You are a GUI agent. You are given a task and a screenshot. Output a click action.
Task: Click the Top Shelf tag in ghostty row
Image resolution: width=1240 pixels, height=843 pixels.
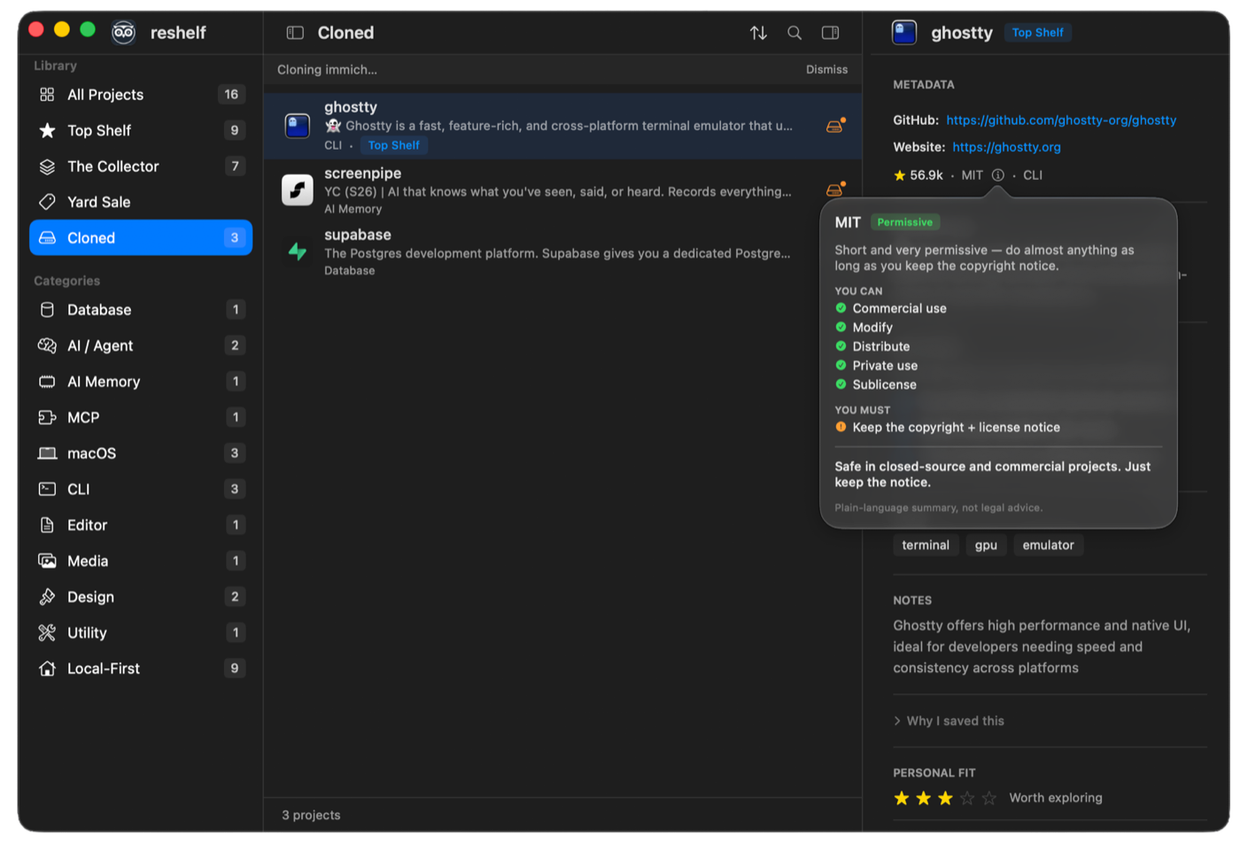(394, 145)
